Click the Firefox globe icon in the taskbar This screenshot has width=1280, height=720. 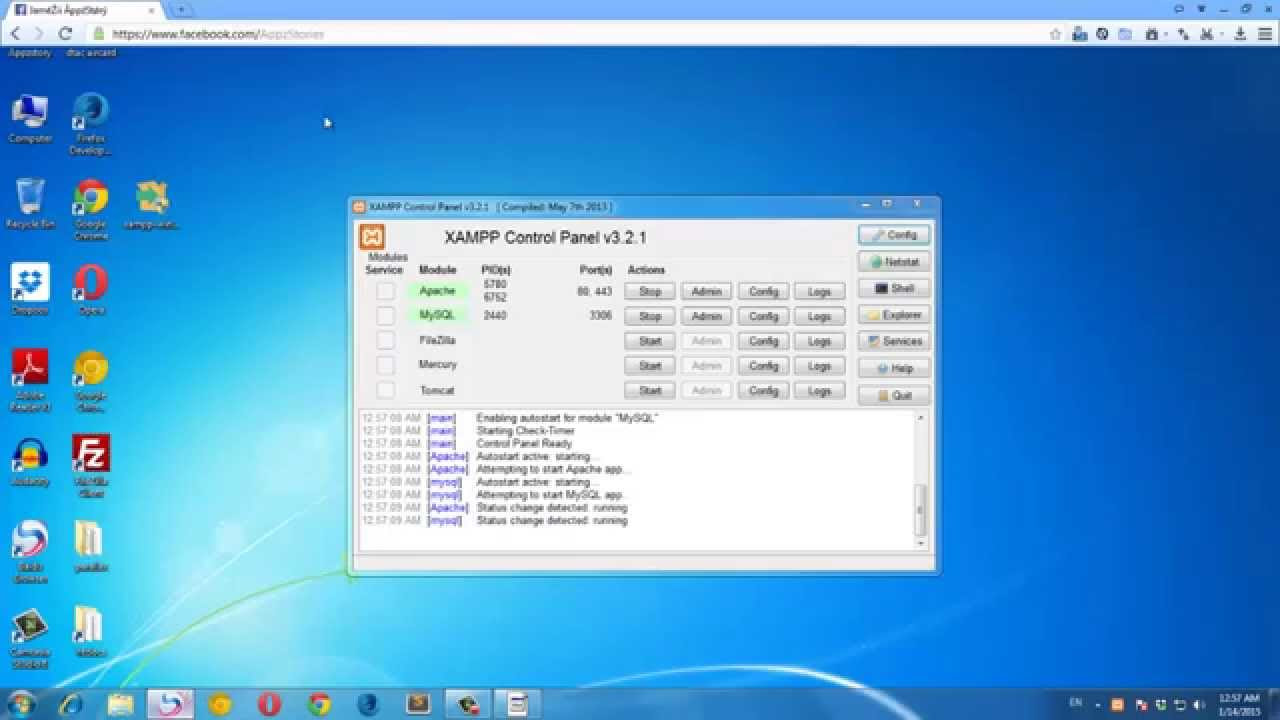(369, 704)
